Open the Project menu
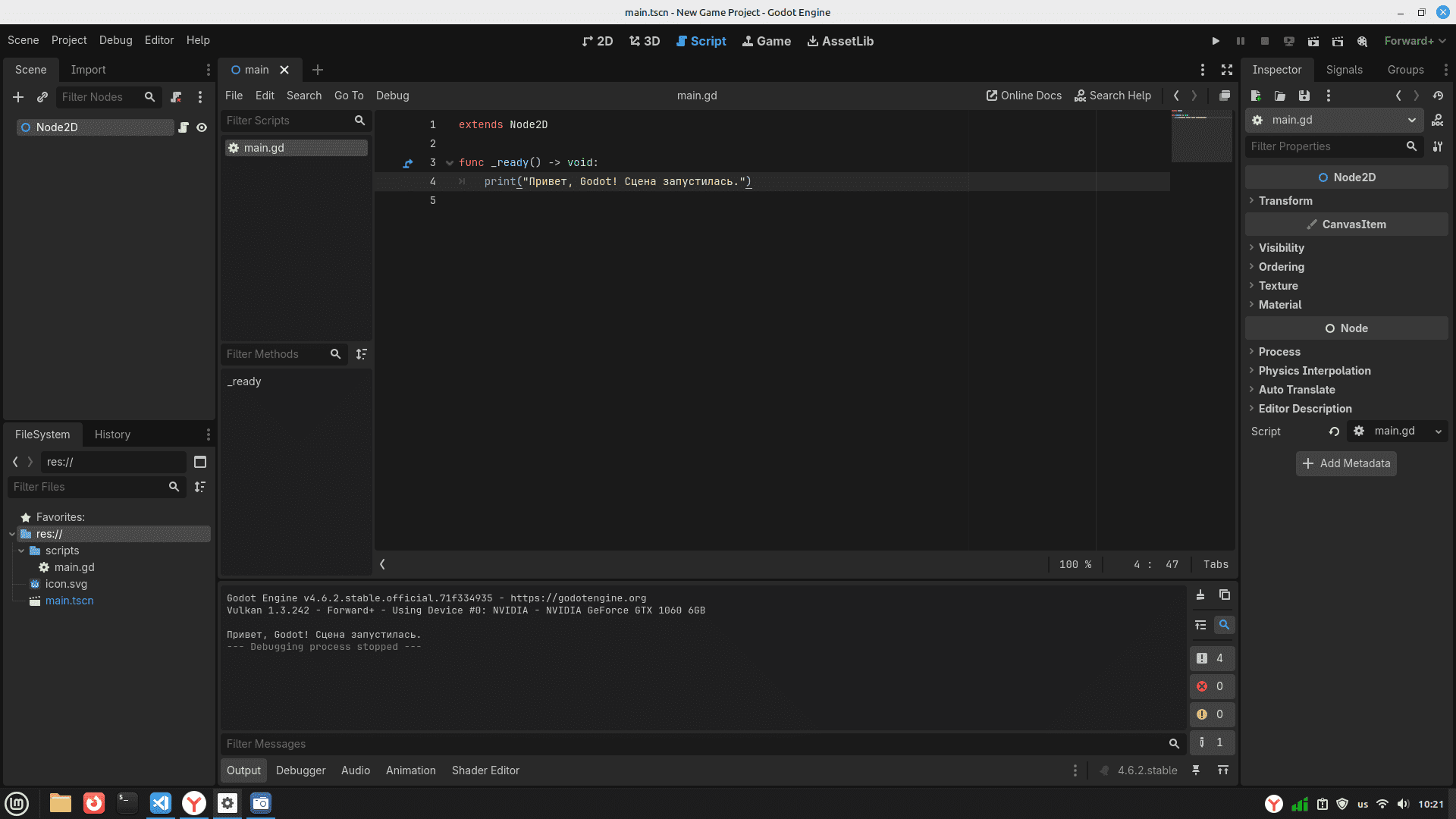Viewport: 1456px width, 819px height. click(x=69, y=40)
